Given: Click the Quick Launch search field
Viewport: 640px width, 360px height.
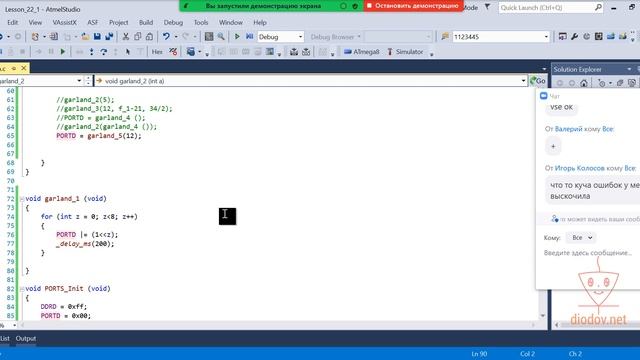Looking at the screenshot, I should 550,7.
